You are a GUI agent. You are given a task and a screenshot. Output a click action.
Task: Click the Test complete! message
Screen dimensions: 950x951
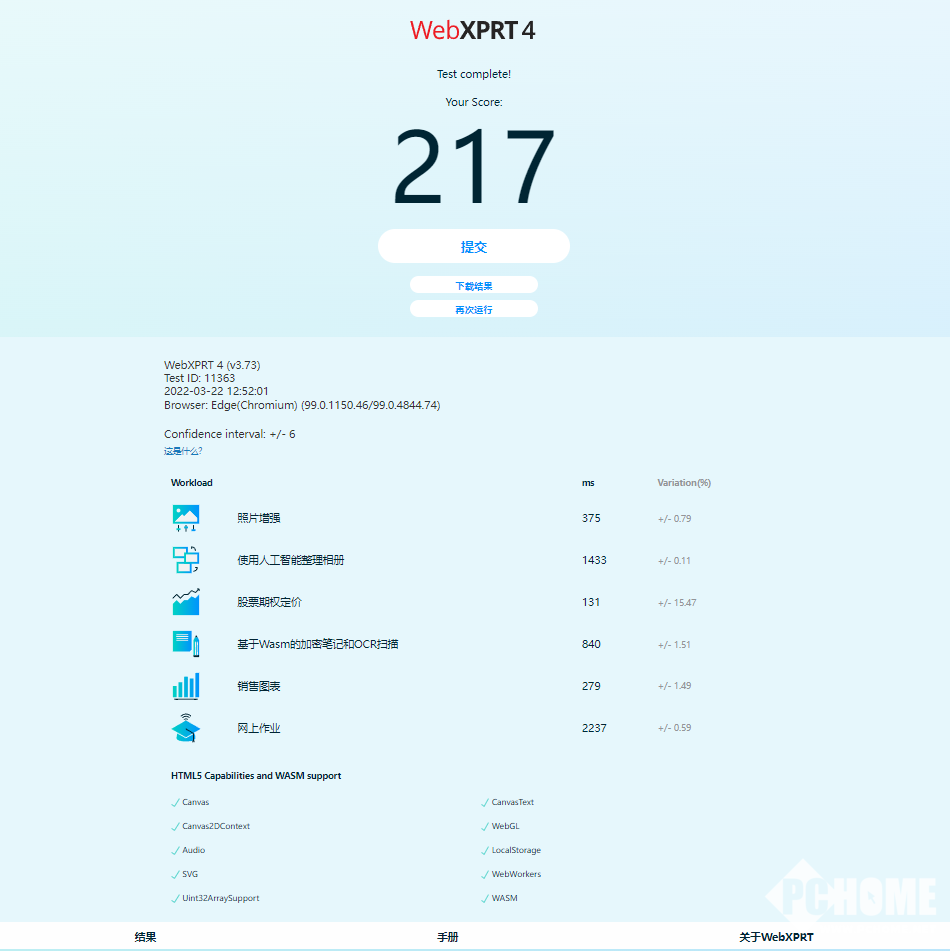click(474, 74)
